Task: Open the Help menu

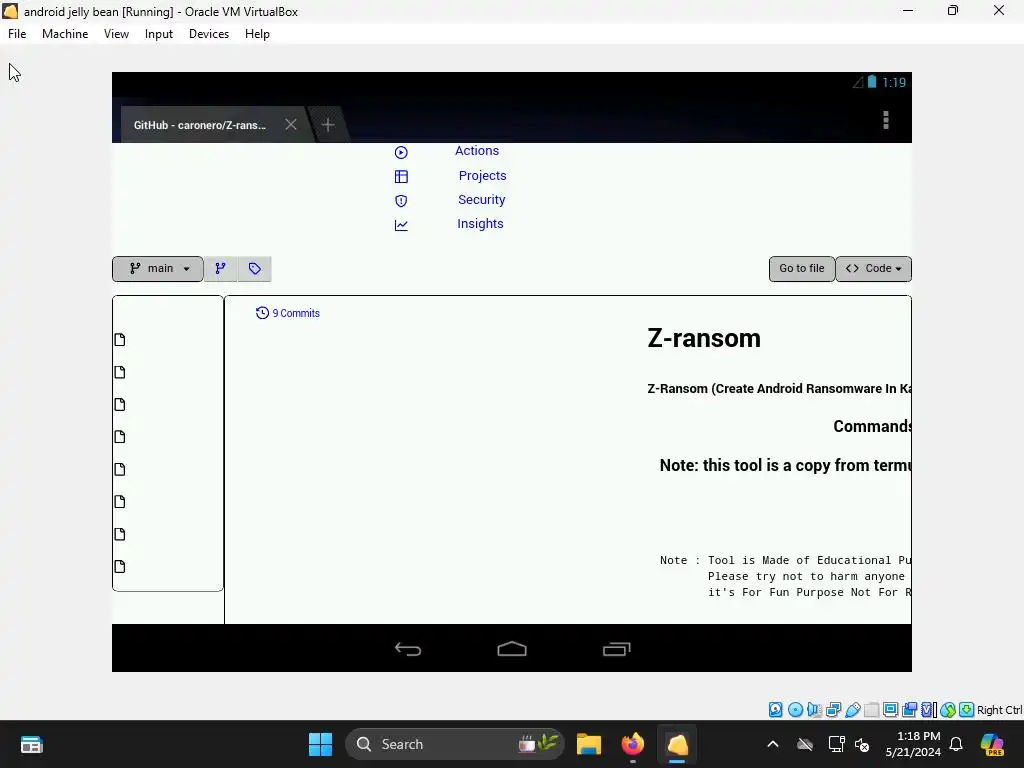Action: pos(257,34)
